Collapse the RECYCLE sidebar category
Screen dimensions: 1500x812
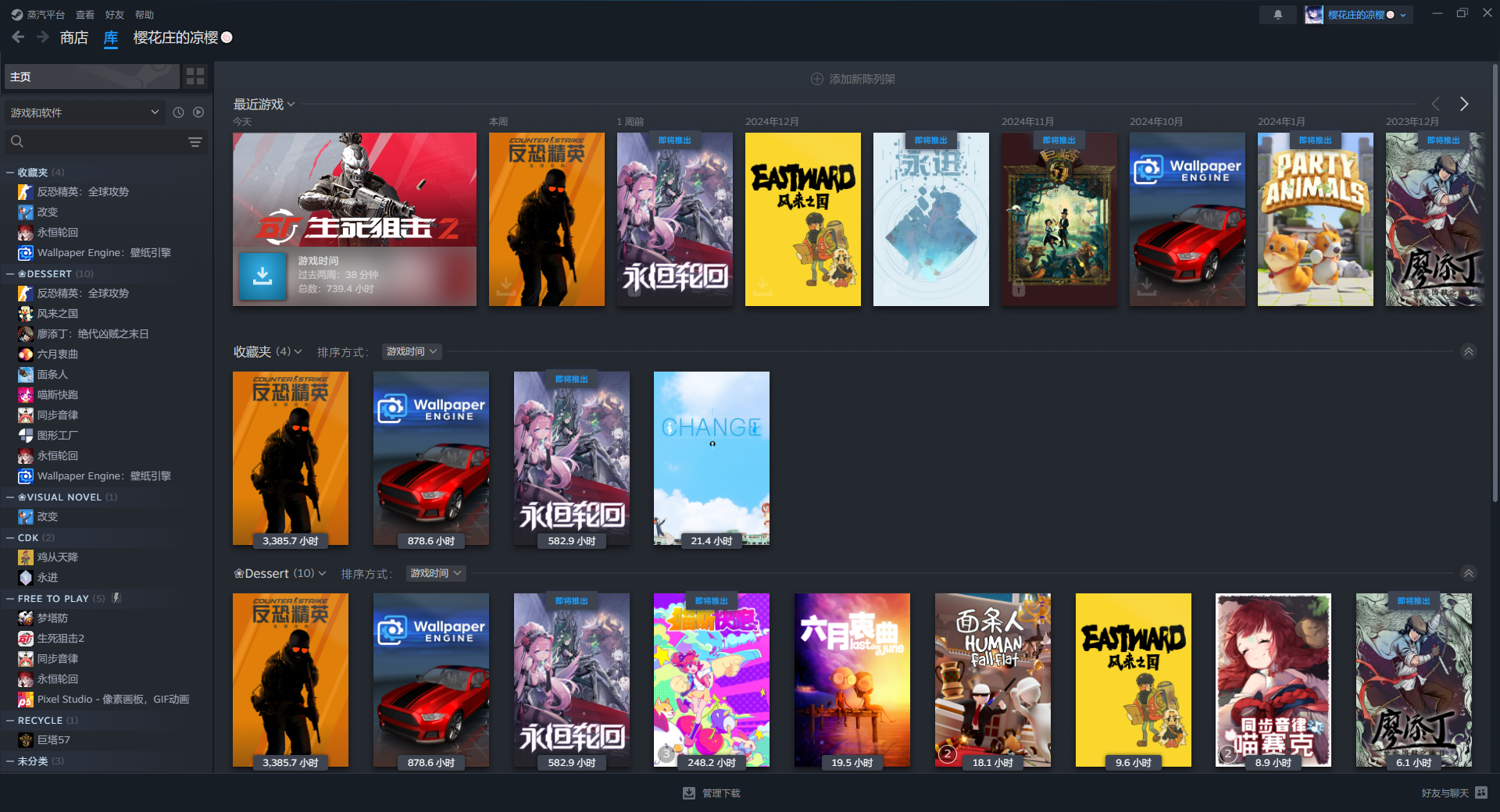coord(10,720)
